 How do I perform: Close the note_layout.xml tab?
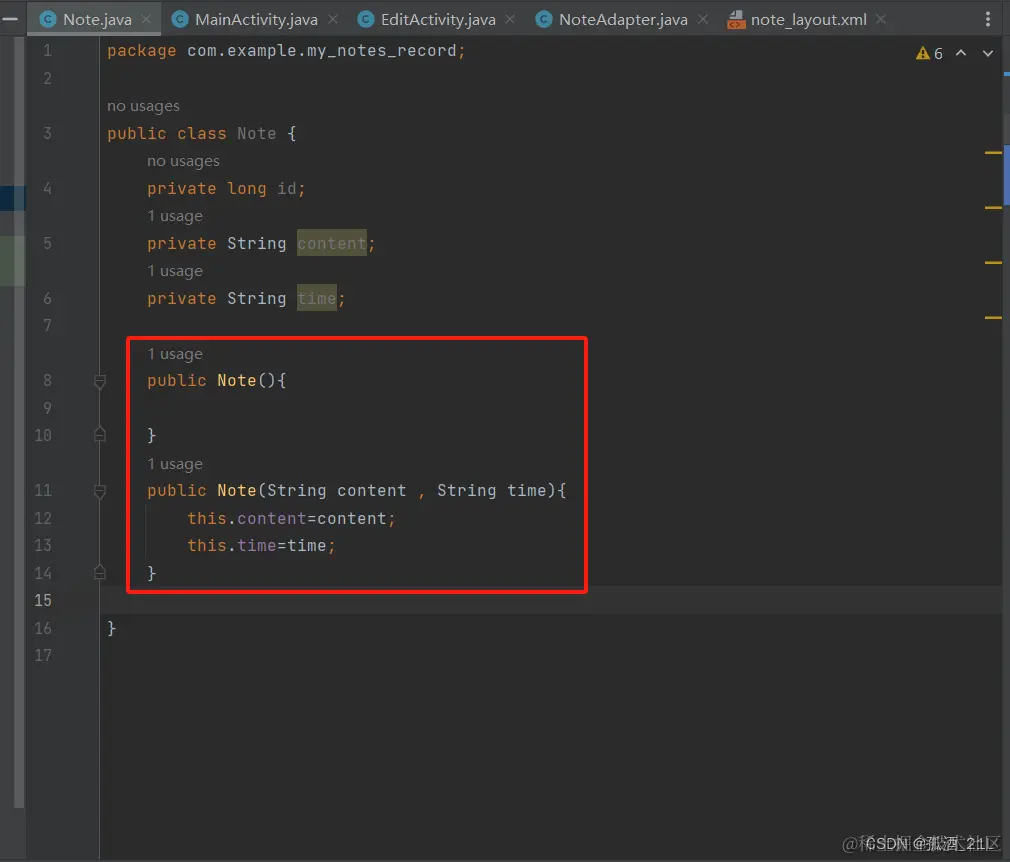(x=881, y=19)
